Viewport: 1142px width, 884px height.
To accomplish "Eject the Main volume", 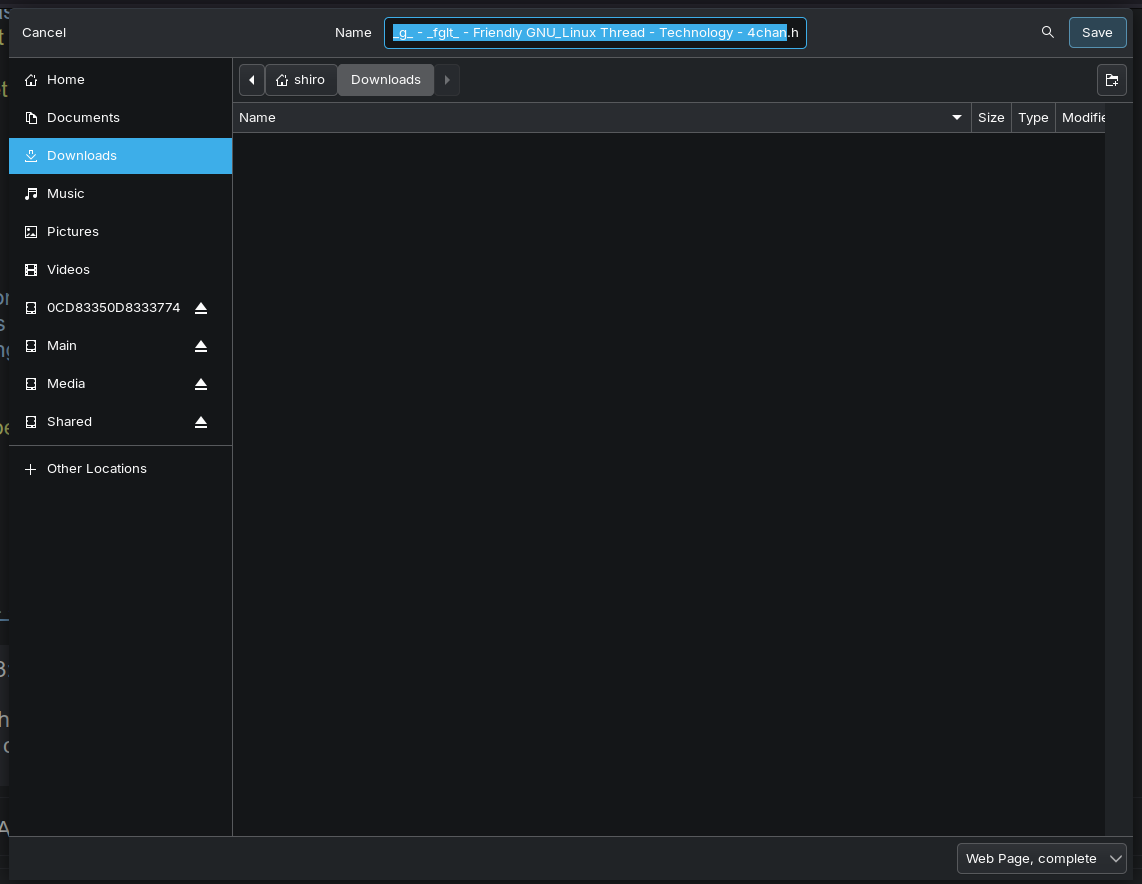I will [201, 346].
